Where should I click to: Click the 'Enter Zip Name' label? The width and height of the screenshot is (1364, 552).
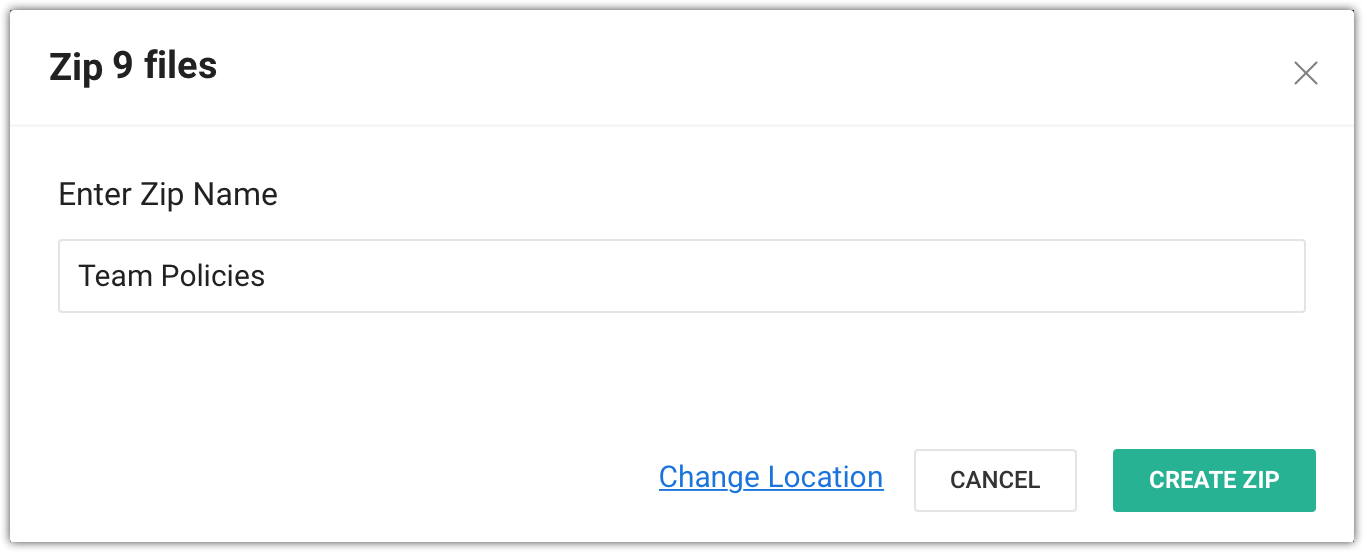pyautogui.click(x=168, y=194)
